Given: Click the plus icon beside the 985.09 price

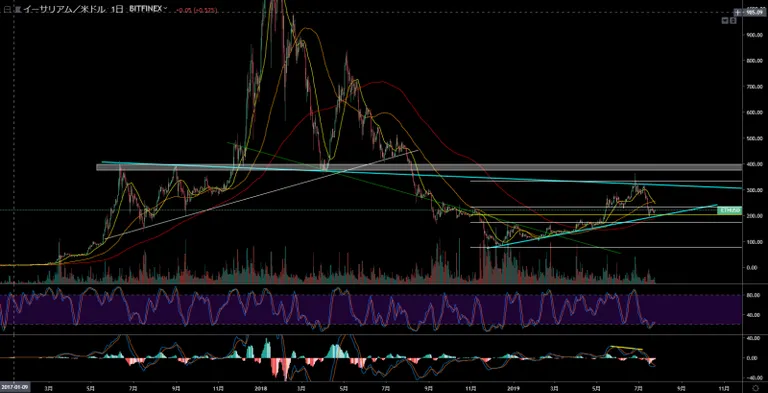Looking at the screenshot, I should [738, 12].
